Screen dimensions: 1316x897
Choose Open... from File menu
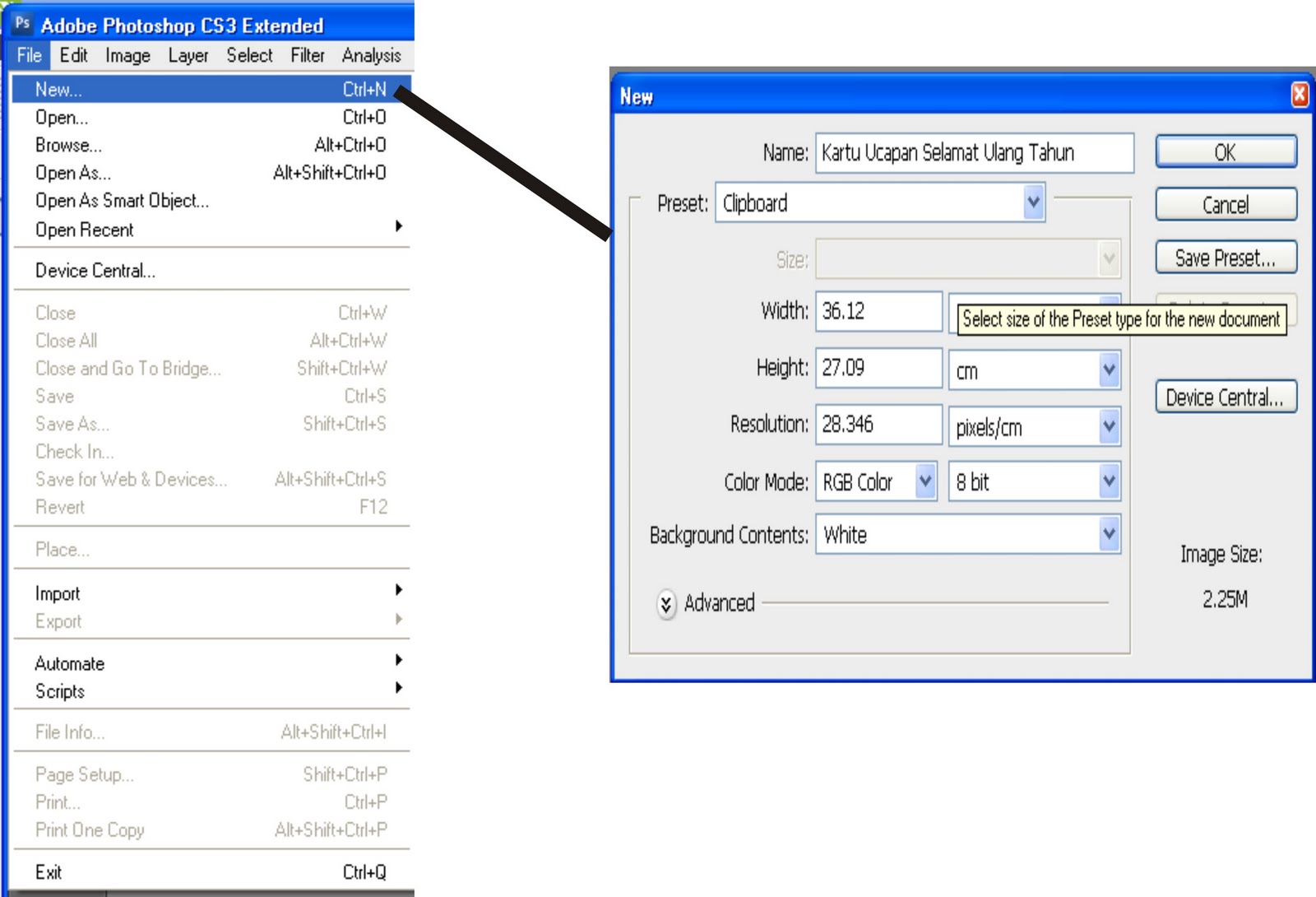[211, 117]
